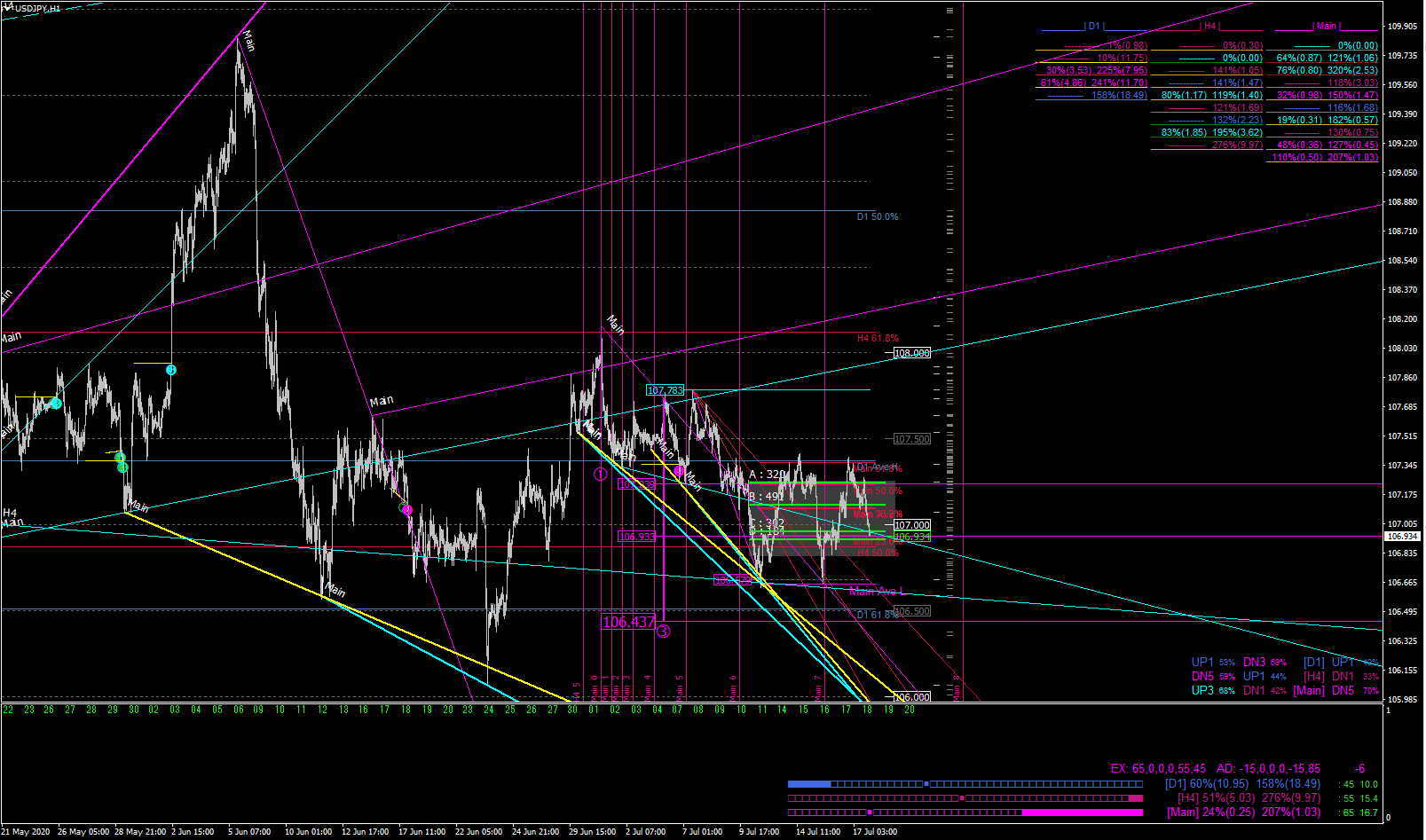Click the 17 Jul 03:00 time axis label
The width and height of the screenshot is (1426, 840).
click(875, 832)
